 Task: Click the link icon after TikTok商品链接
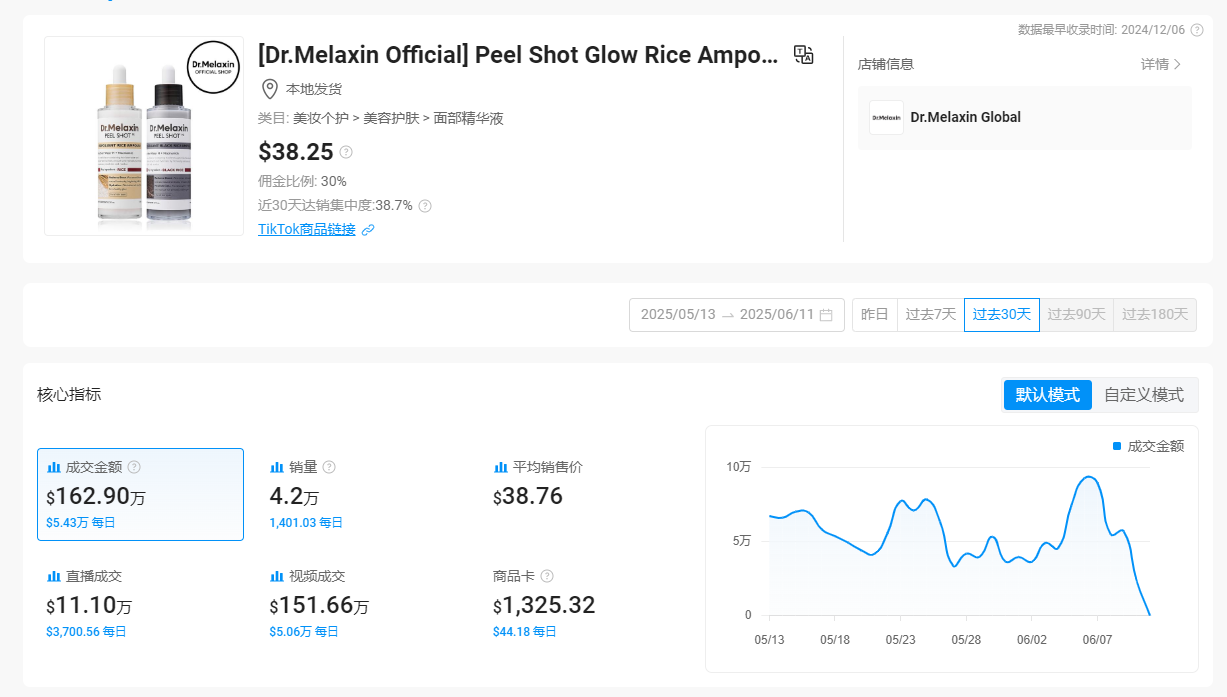(368, 230)
